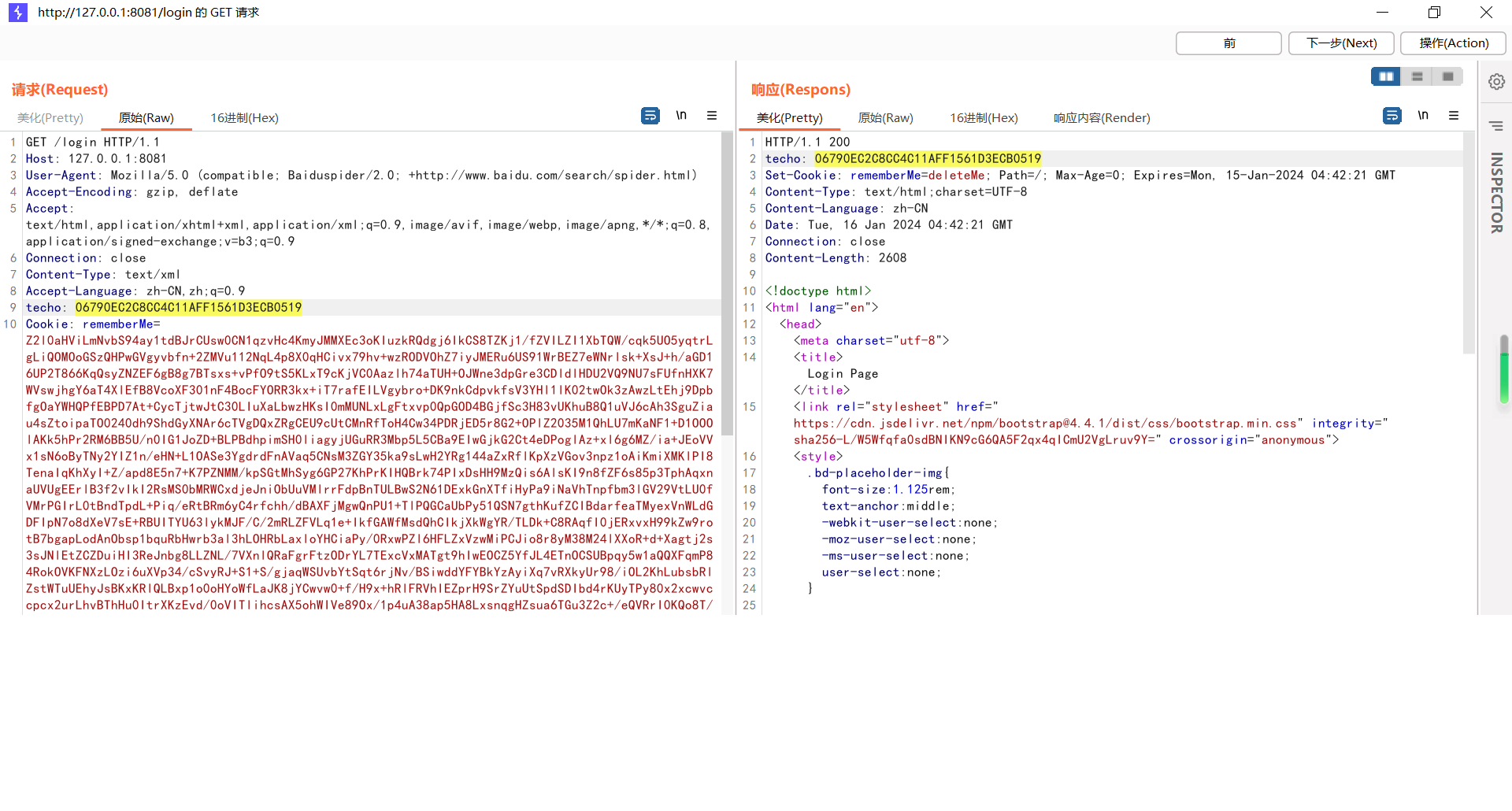Image resolution: width=1512 pixels, height=811 pixels.
Task: Open the Request panel hamburger menu
Action: pyautogui.click(x=712, y=116)
